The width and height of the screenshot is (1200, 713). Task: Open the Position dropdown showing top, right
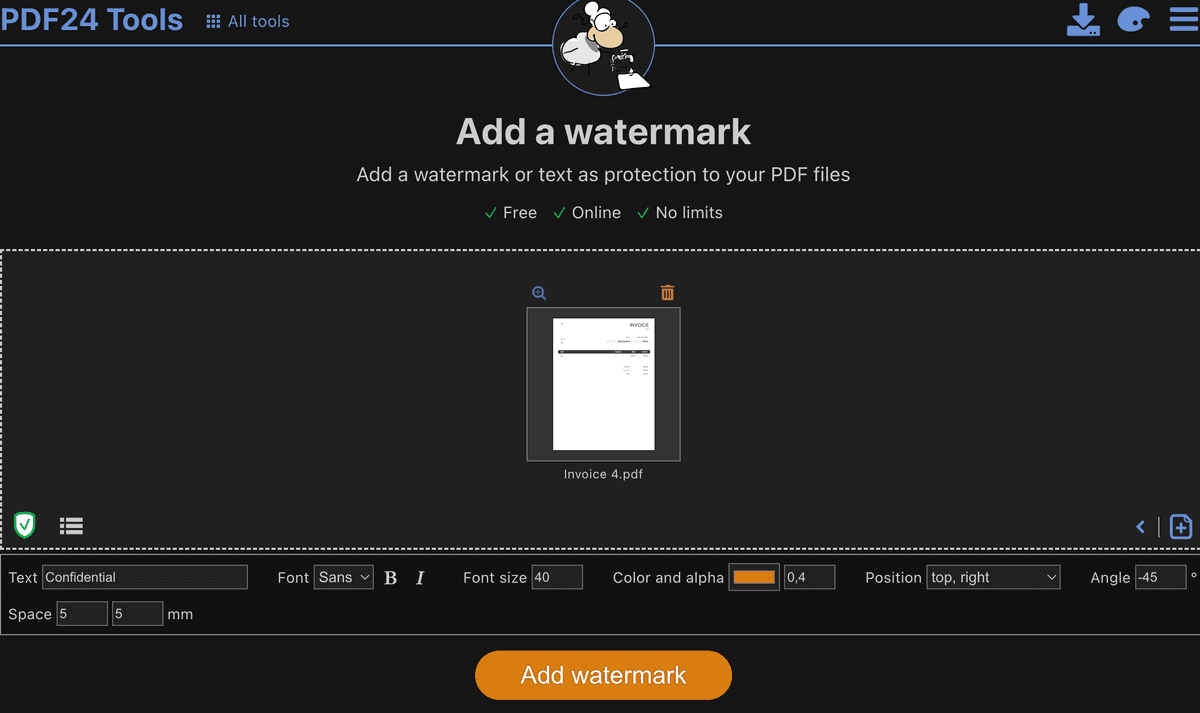point(993,577)
